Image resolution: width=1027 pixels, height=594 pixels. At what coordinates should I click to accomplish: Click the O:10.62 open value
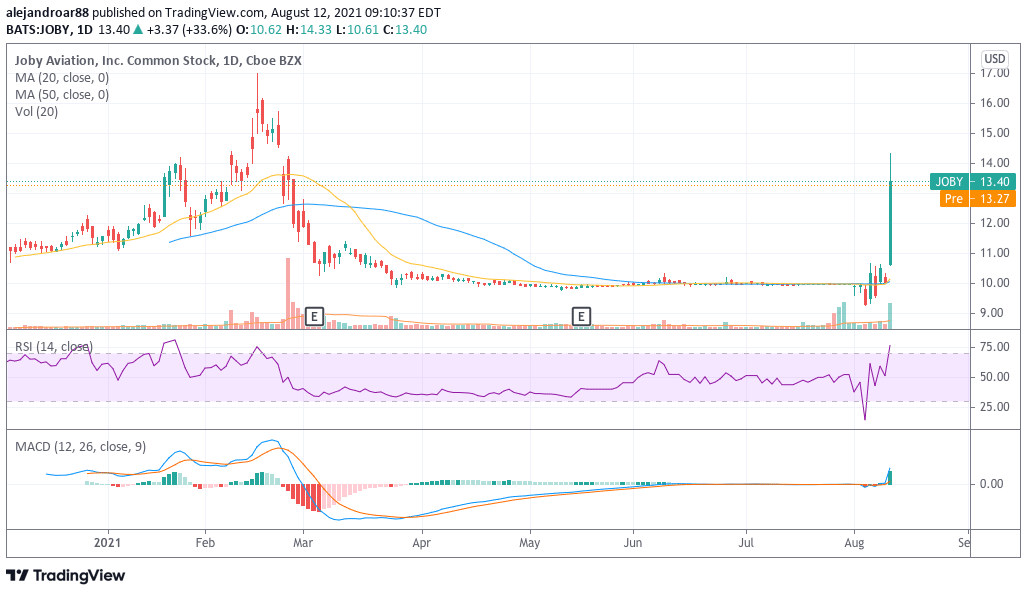(259, 29)
